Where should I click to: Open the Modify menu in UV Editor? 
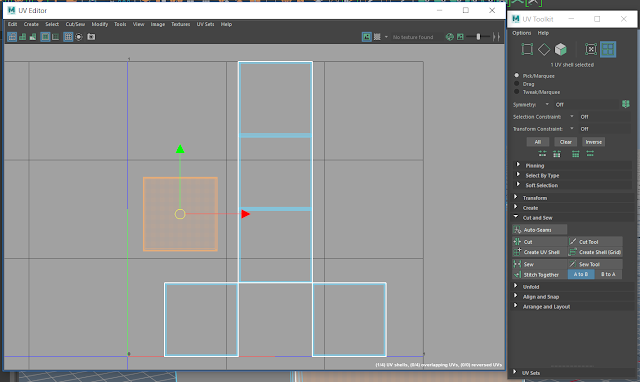[x=100, y=24]
